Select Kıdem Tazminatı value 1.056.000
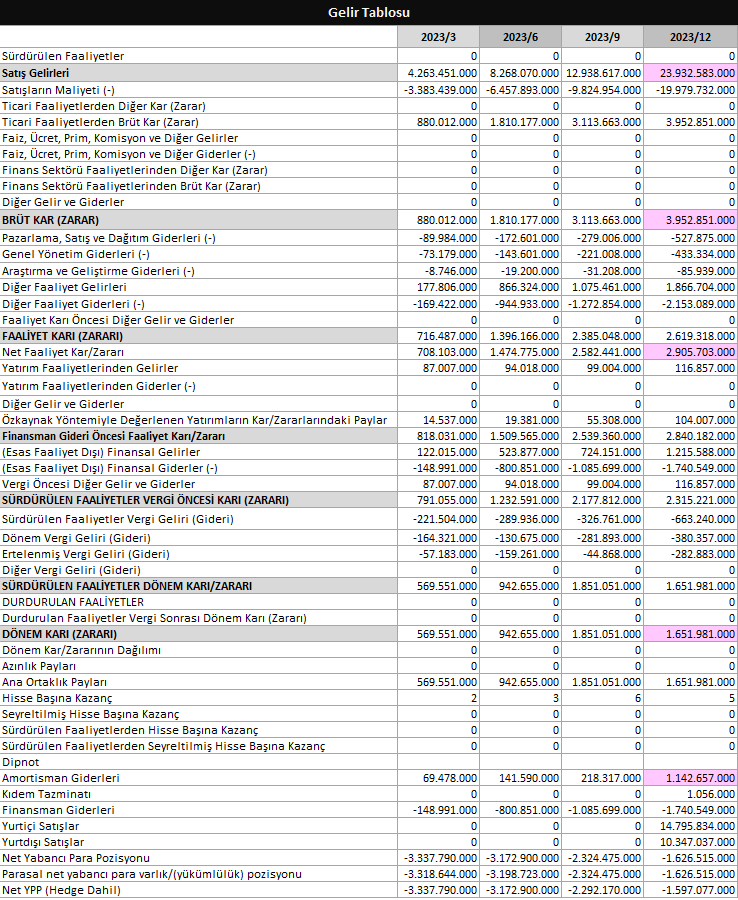The image size is (738, 900). pos(690,794)
